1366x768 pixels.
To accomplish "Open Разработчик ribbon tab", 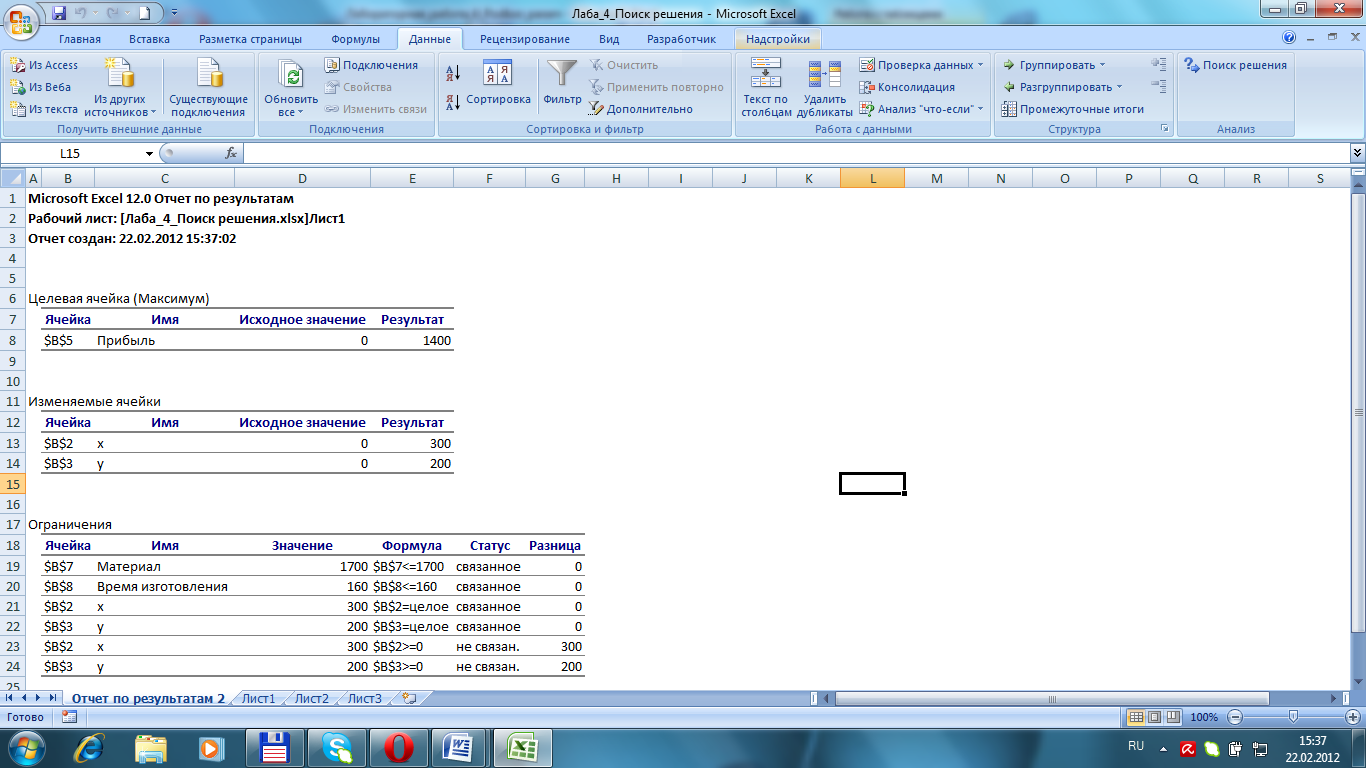I will coord(681,39).
